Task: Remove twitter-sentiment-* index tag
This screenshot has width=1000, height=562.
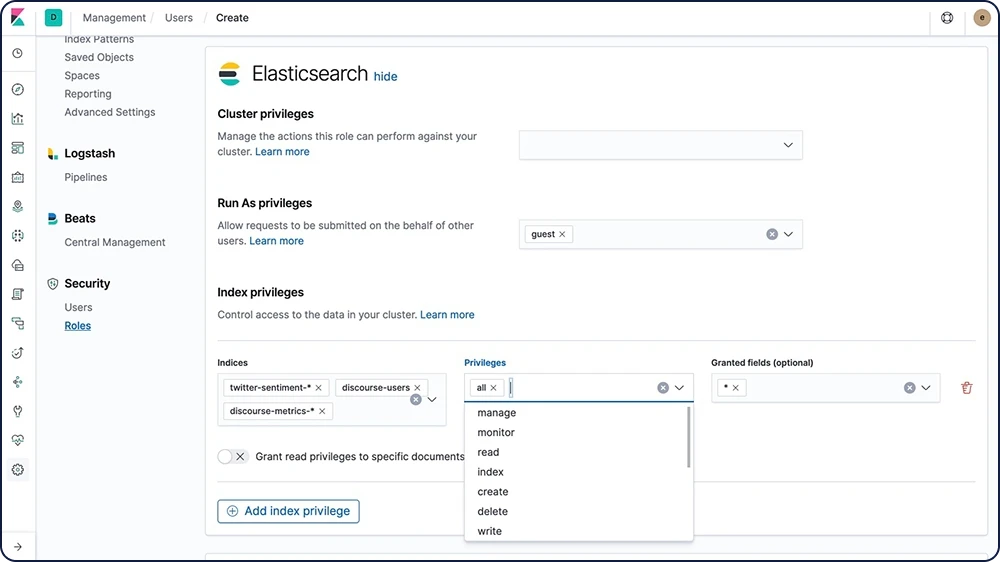Action: point(318,387)
